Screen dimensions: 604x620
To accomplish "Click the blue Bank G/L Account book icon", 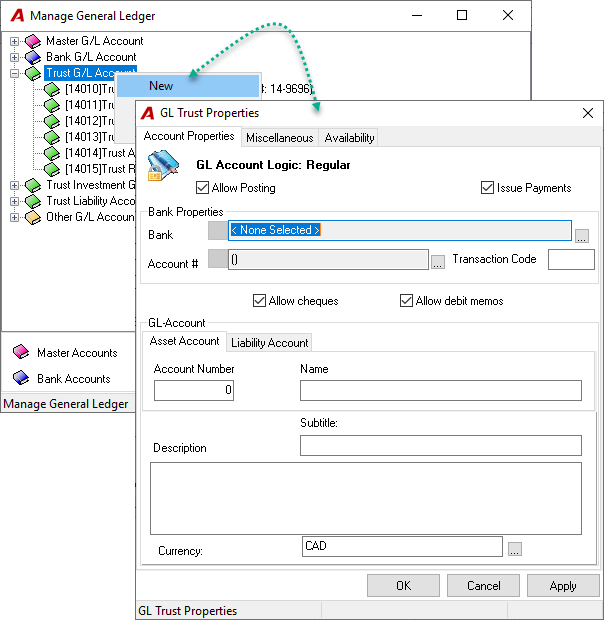I will point(33,57).
